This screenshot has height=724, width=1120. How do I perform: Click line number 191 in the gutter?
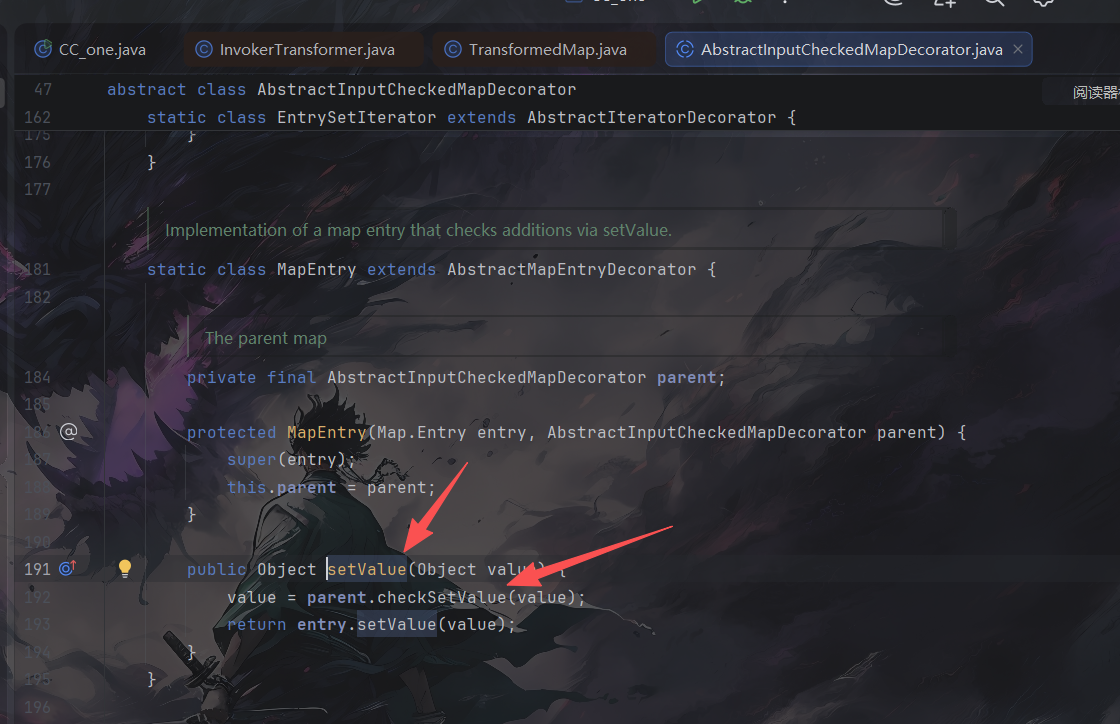pos(38,569)
